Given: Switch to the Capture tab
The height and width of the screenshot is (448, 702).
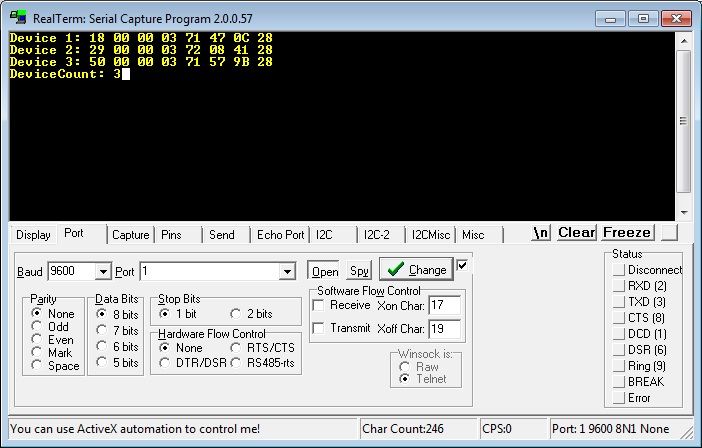Looking at the screenshot, I should pos(130,235).
